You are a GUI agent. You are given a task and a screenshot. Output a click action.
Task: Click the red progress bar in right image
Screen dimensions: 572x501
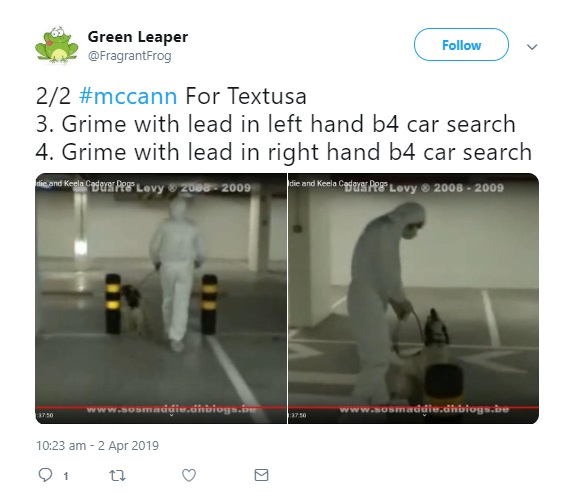pos(413,407)
